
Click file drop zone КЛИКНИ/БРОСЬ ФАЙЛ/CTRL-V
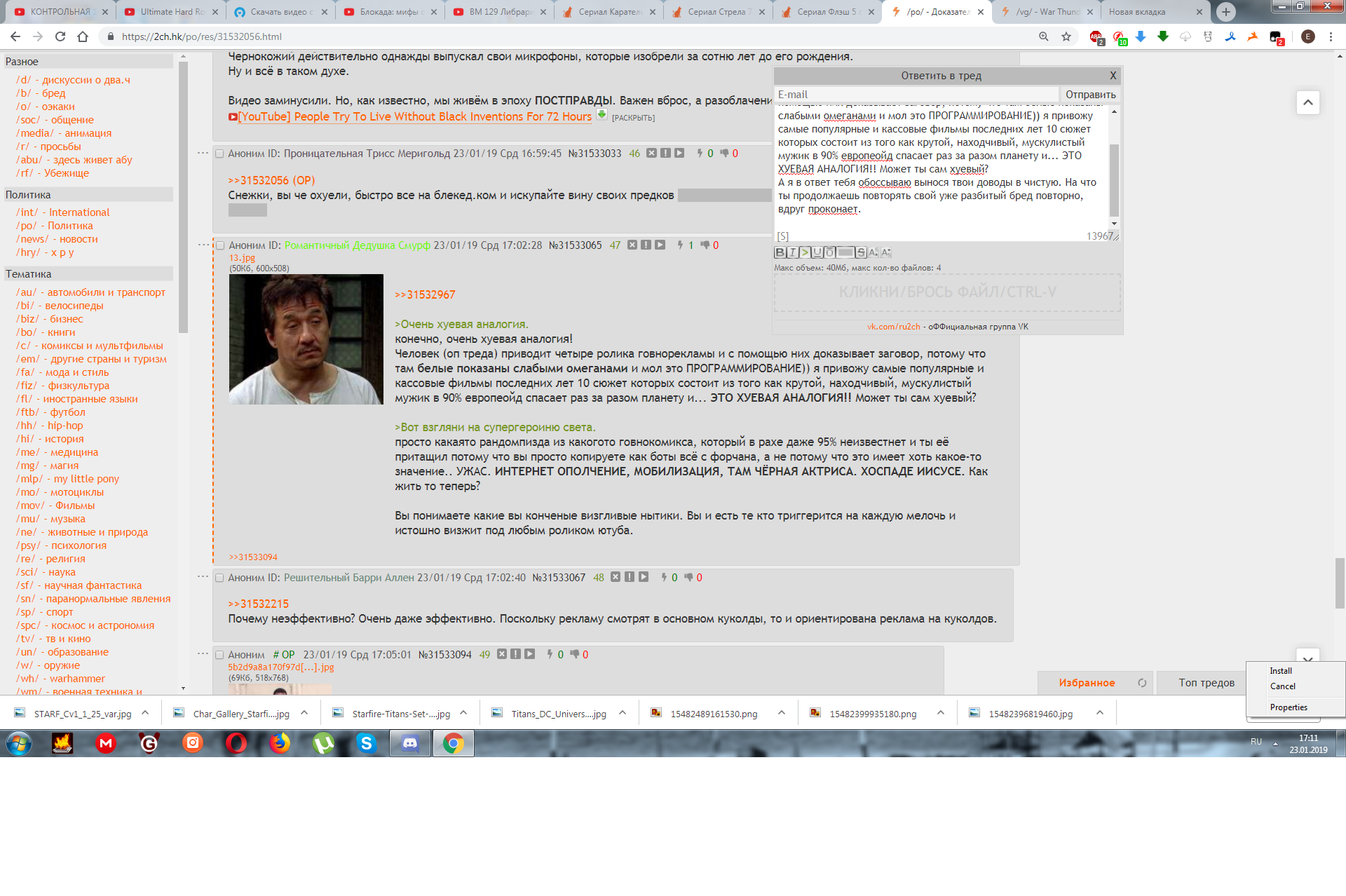click(947, 292)
